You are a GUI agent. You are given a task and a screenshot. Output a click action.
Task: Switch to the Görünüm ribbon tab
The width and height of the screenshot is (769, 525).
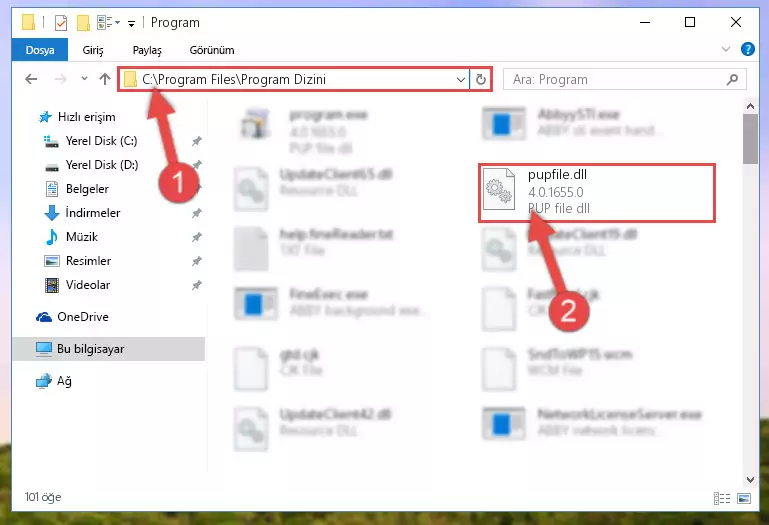212,50
